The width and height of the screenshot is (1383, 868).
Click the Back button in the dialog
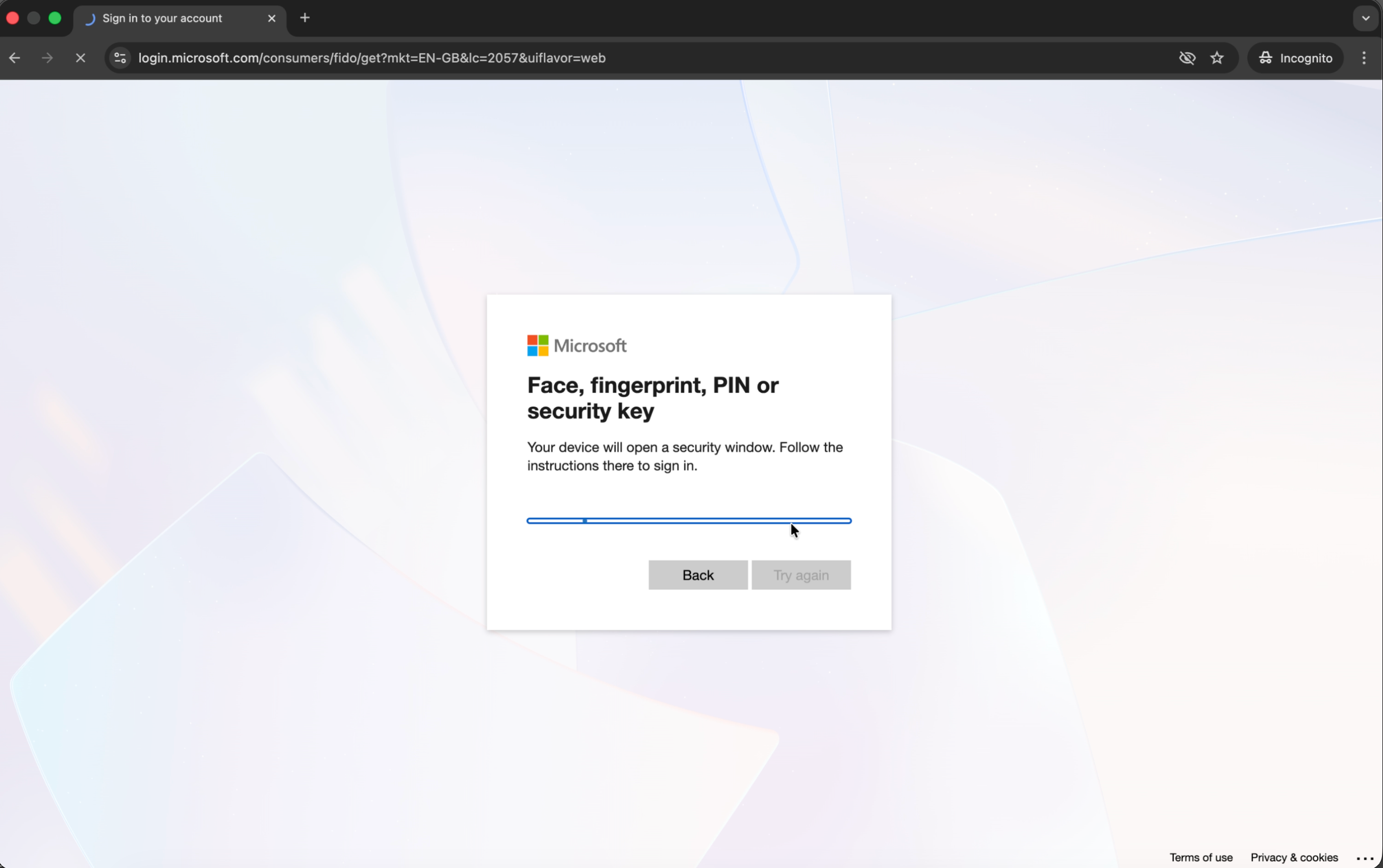click(697, 575)
